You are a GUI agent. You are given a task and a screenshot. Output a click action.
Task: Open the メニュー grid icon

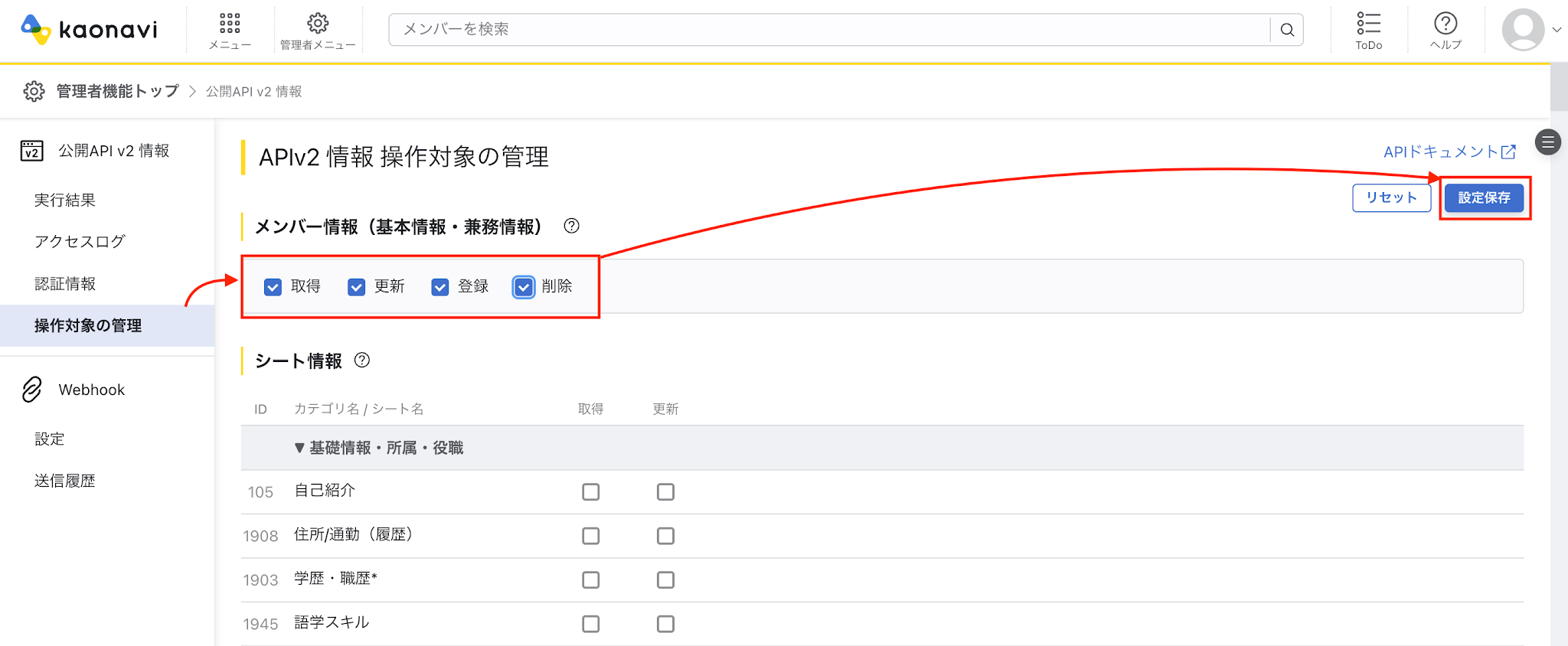point(230,24)
